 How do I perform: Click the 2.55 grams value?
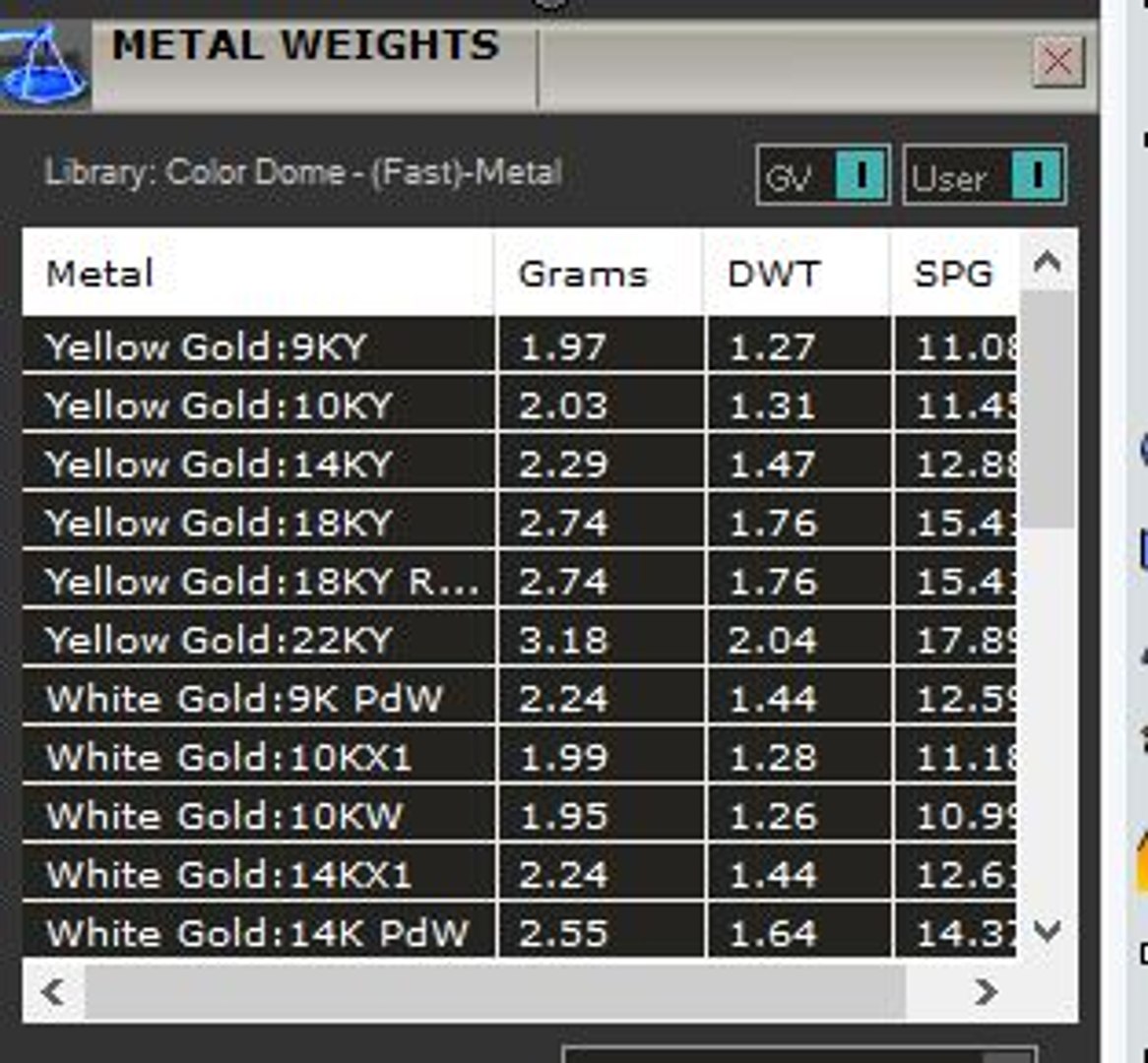(x=562, y=933)
